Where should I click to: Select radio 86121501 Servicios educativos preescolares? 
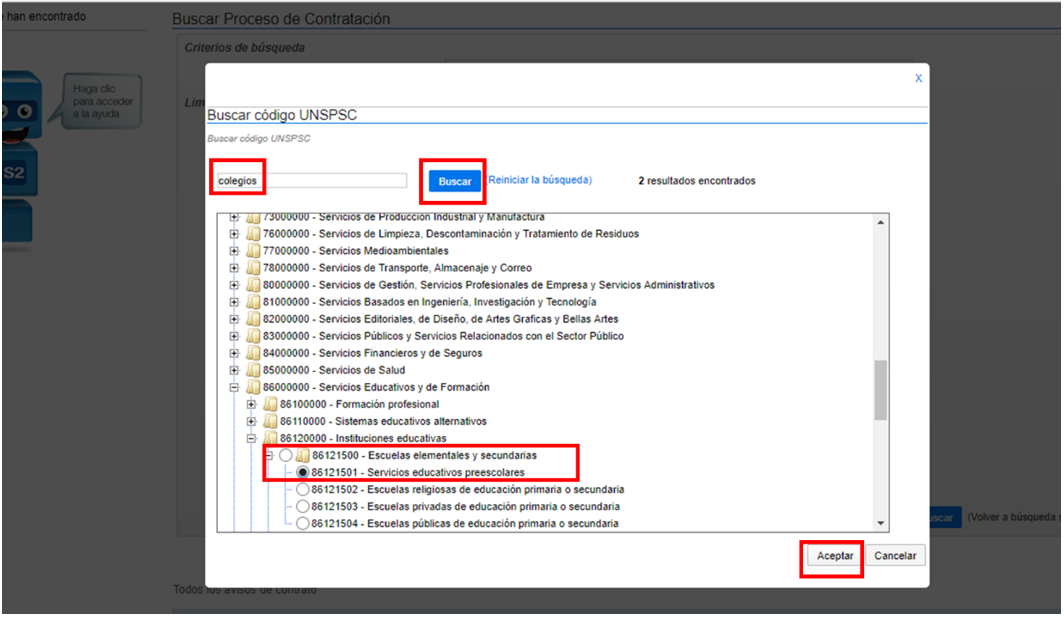click(303, 472)
